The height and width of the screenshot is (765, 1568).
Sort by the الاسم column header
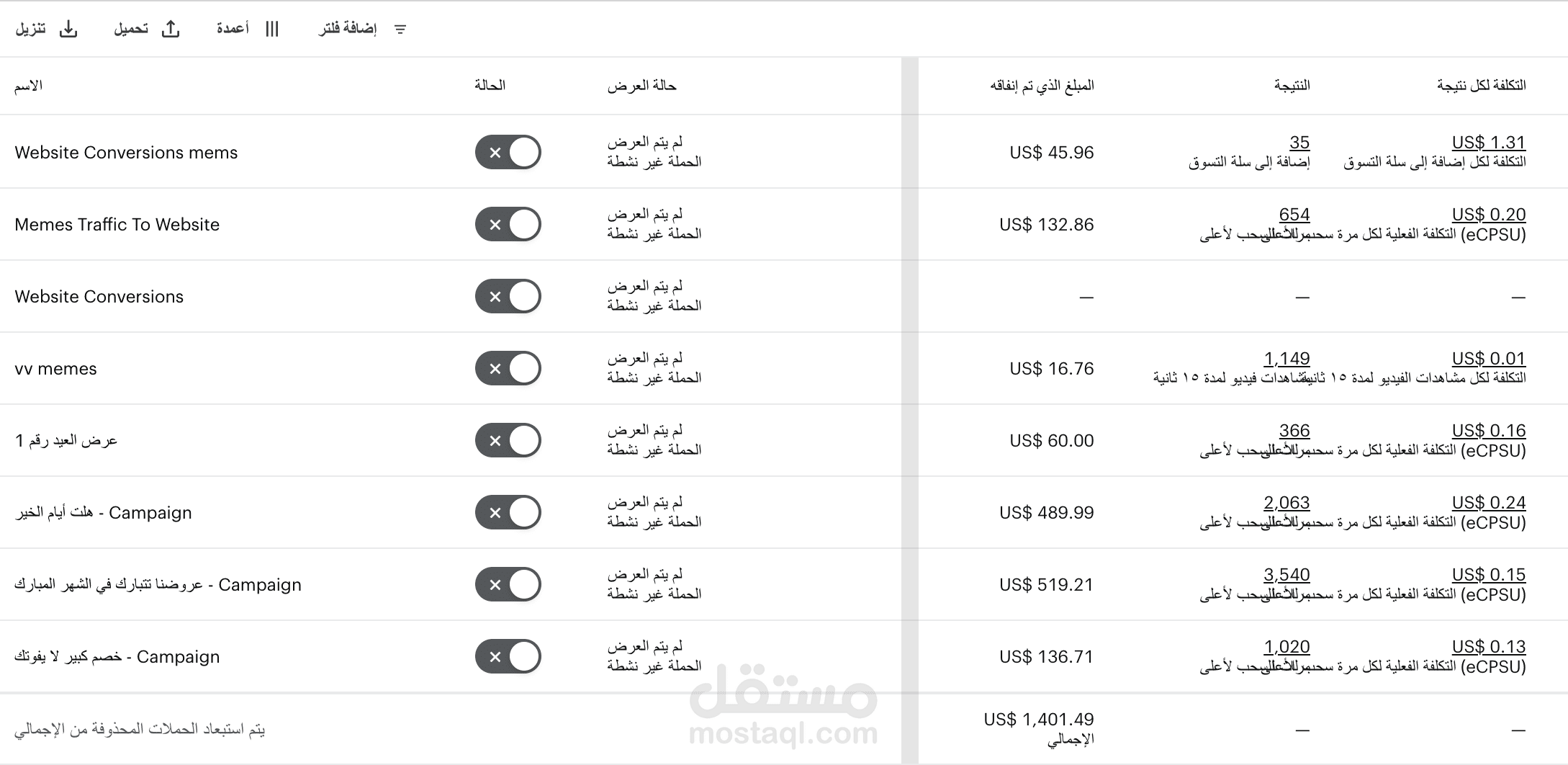pyautogui.click(x=28, y=86)
